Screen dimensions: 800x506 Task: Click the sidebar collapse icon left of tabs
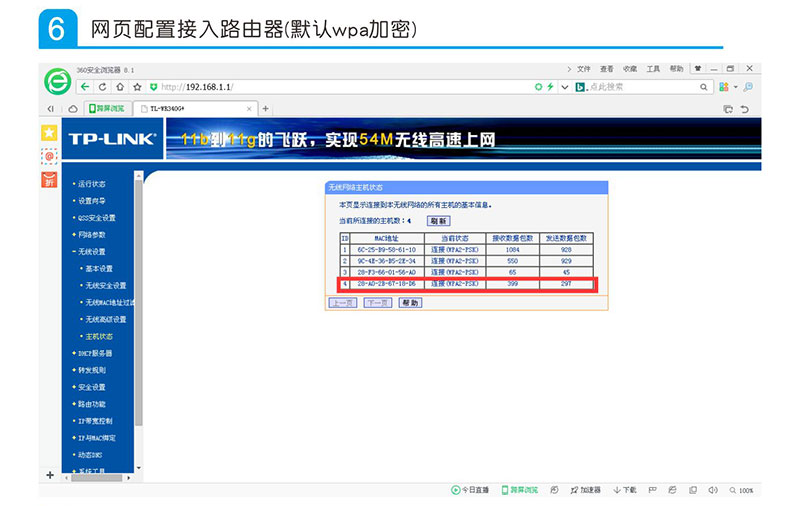(50, 109)
